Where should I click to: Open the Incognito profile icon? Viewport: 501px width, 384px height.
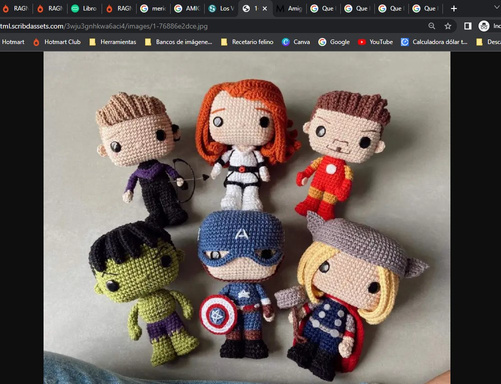pos(484,26)
